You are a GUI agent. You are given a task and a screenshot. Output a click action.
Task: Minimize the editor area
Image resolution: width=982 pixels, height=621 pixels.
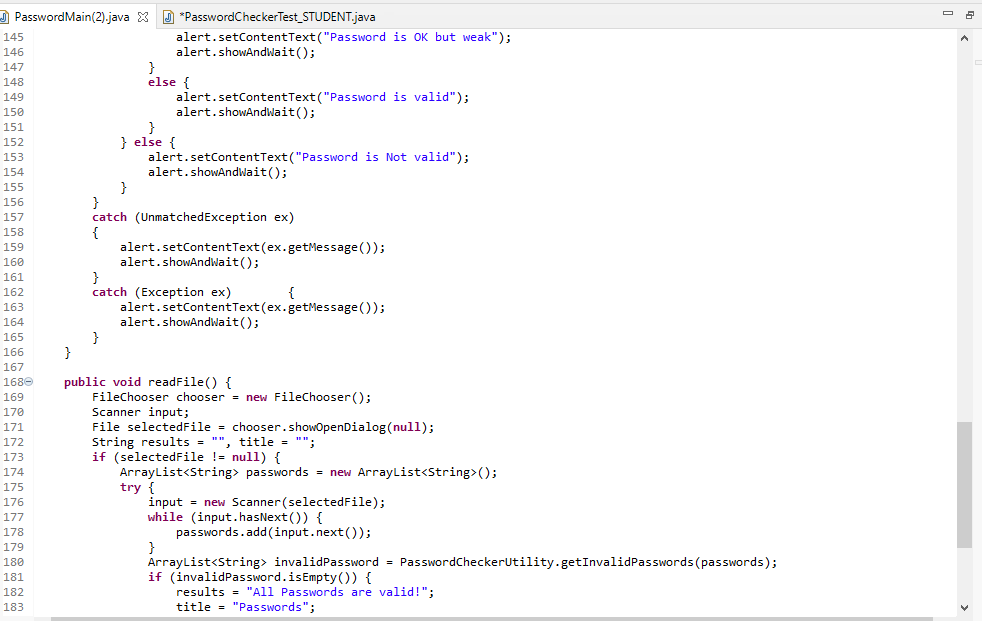pyautogui.click(x=948, y=13)
